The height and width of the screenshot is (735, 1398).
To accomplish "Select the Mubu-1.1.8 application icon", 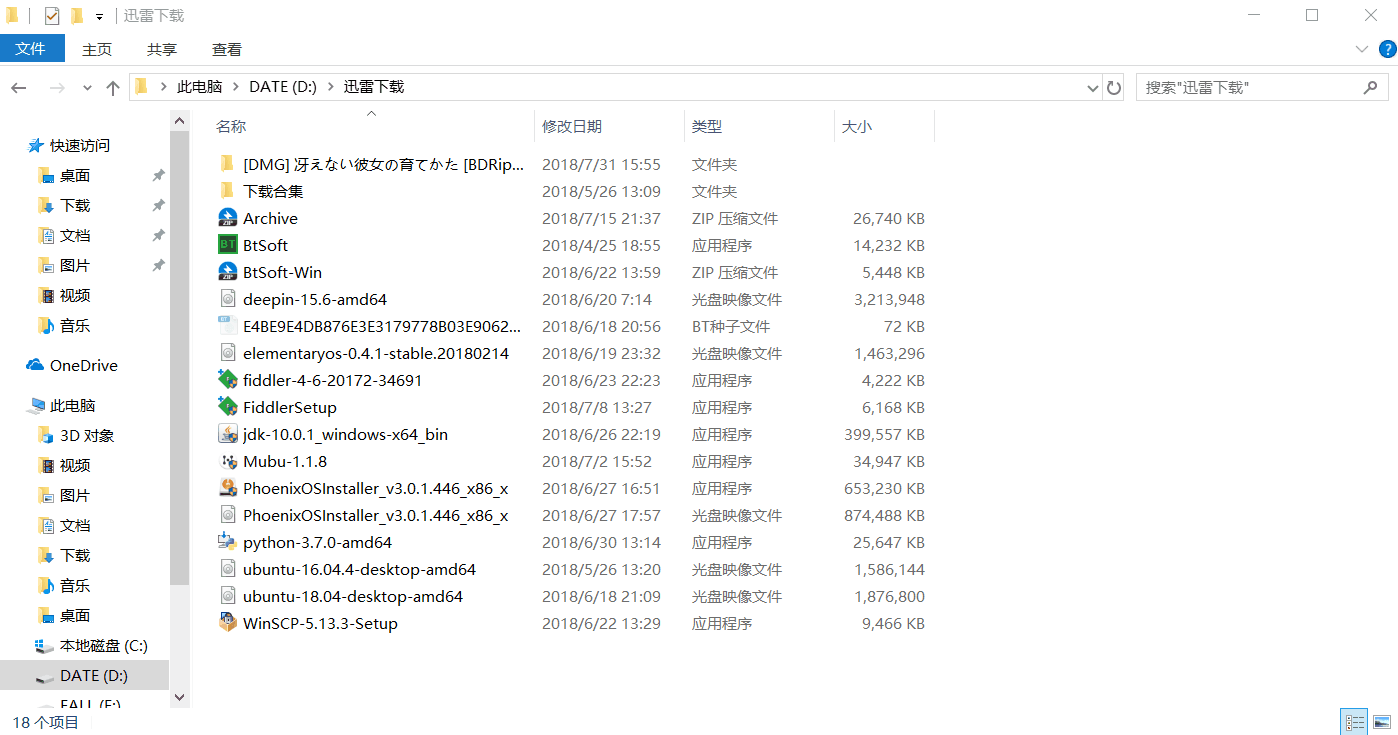I will (227, 461).
